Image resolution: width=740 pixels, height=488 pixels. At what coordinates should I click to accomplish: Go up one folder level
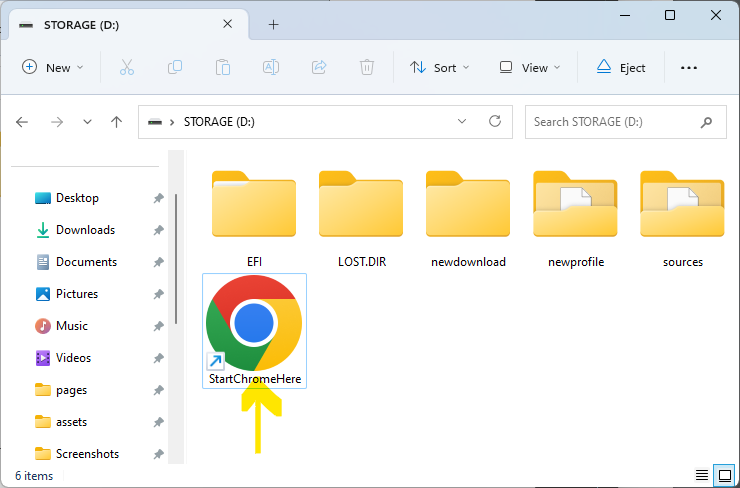[116, 122]
